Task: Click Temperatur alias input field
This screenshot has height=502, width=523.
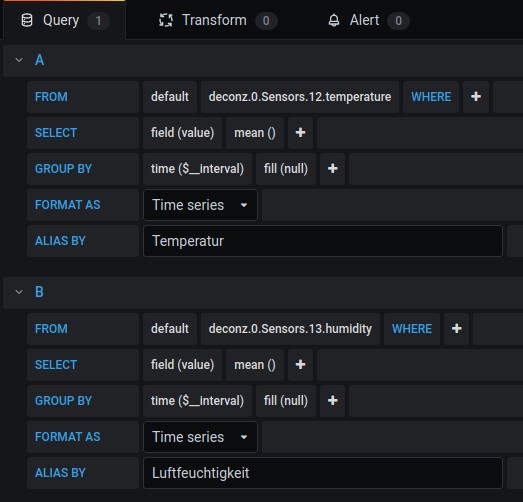Action: coord(323,241)
